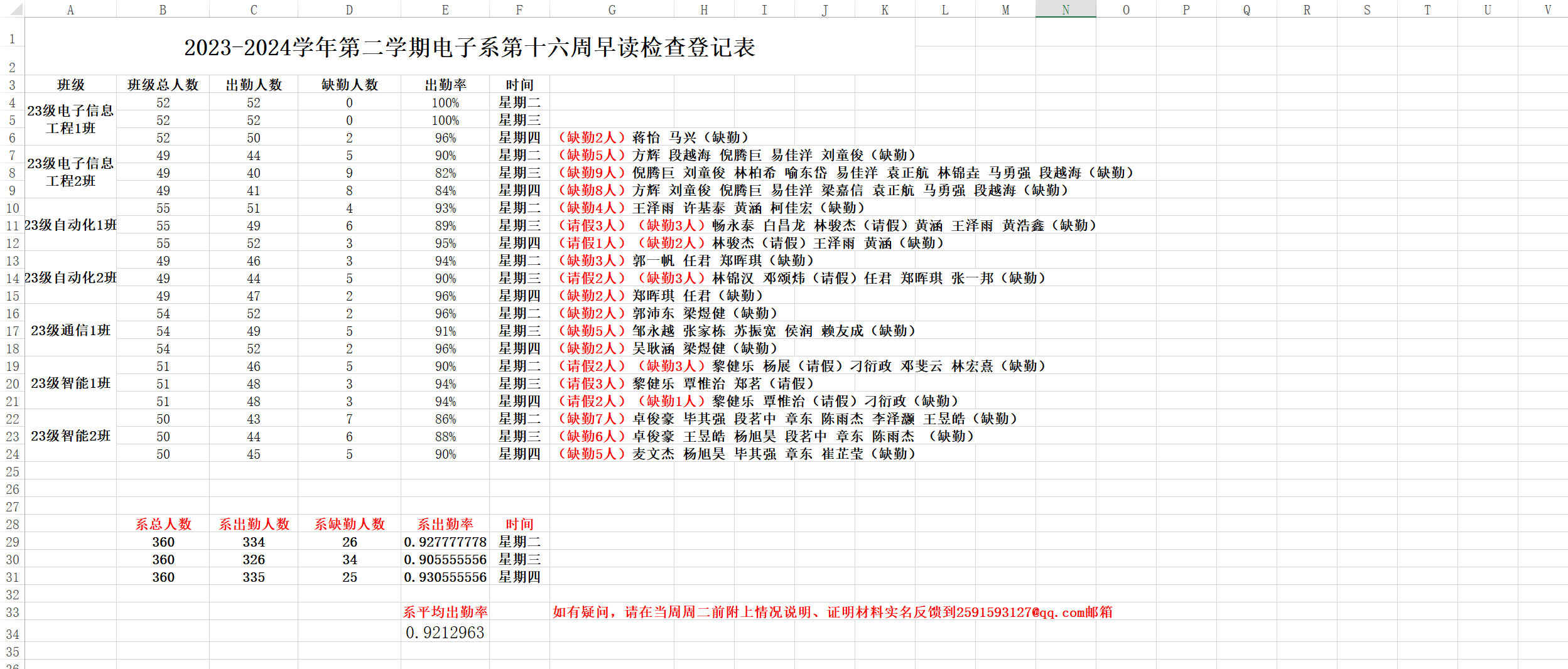The height and width of the screenshot is (669, 1568).
Task: Click the red feedback email notice
Action: [x=832, y=612]
